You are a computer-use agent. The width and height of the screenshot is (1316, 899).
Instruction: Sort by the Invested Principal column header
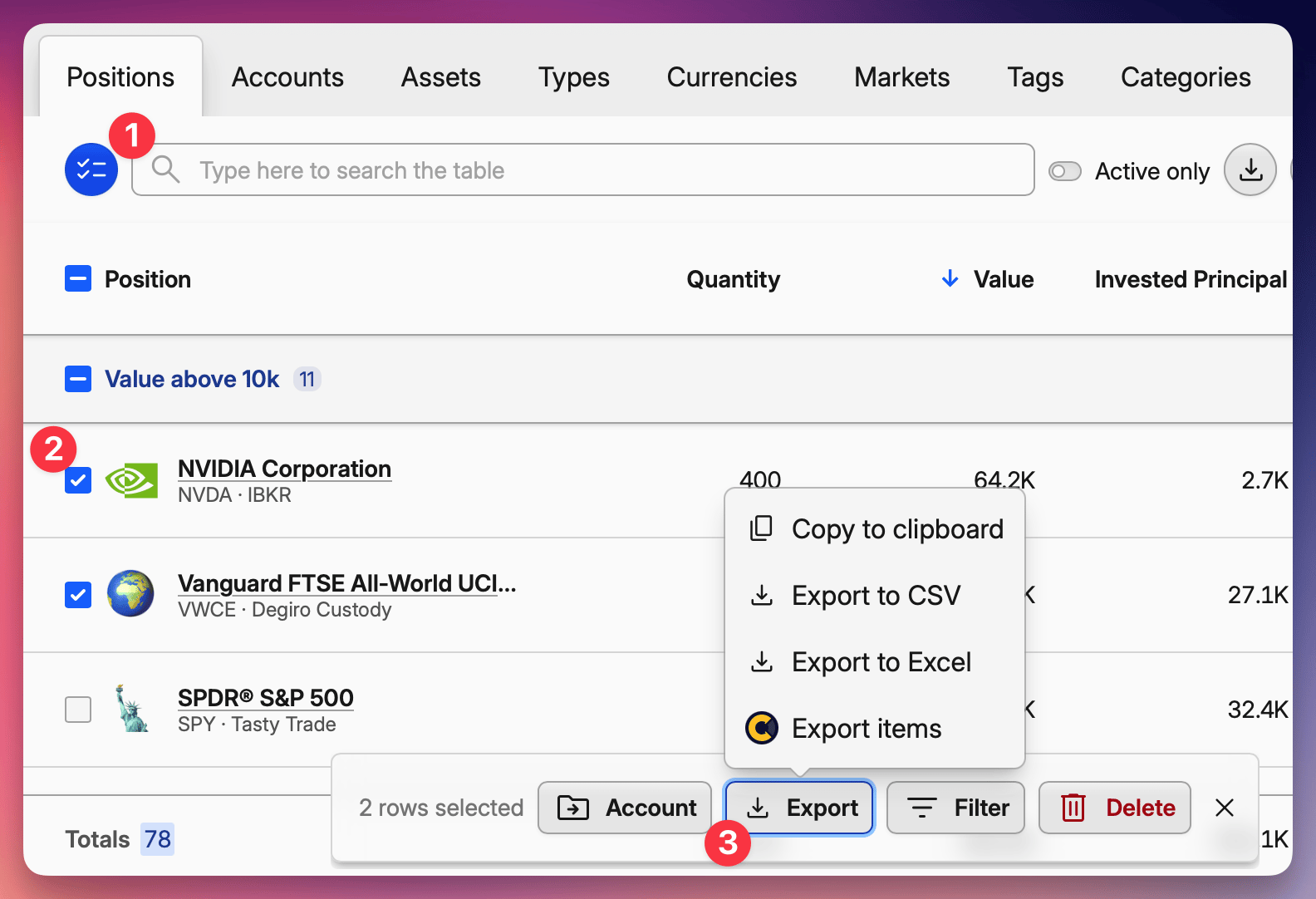[1191, 279]
